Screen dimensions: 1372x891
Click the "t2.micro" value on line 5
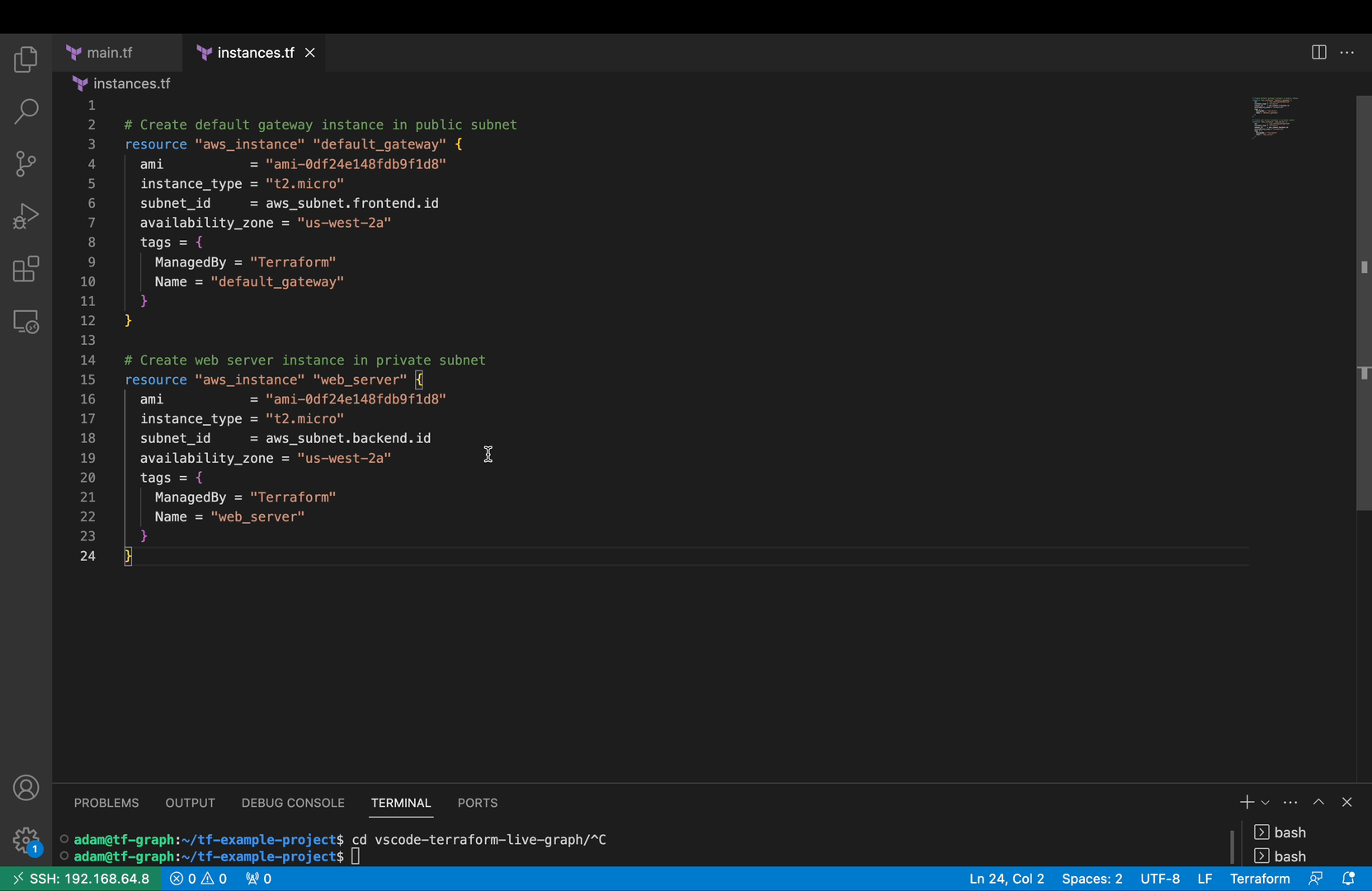(x=304, y=184)
